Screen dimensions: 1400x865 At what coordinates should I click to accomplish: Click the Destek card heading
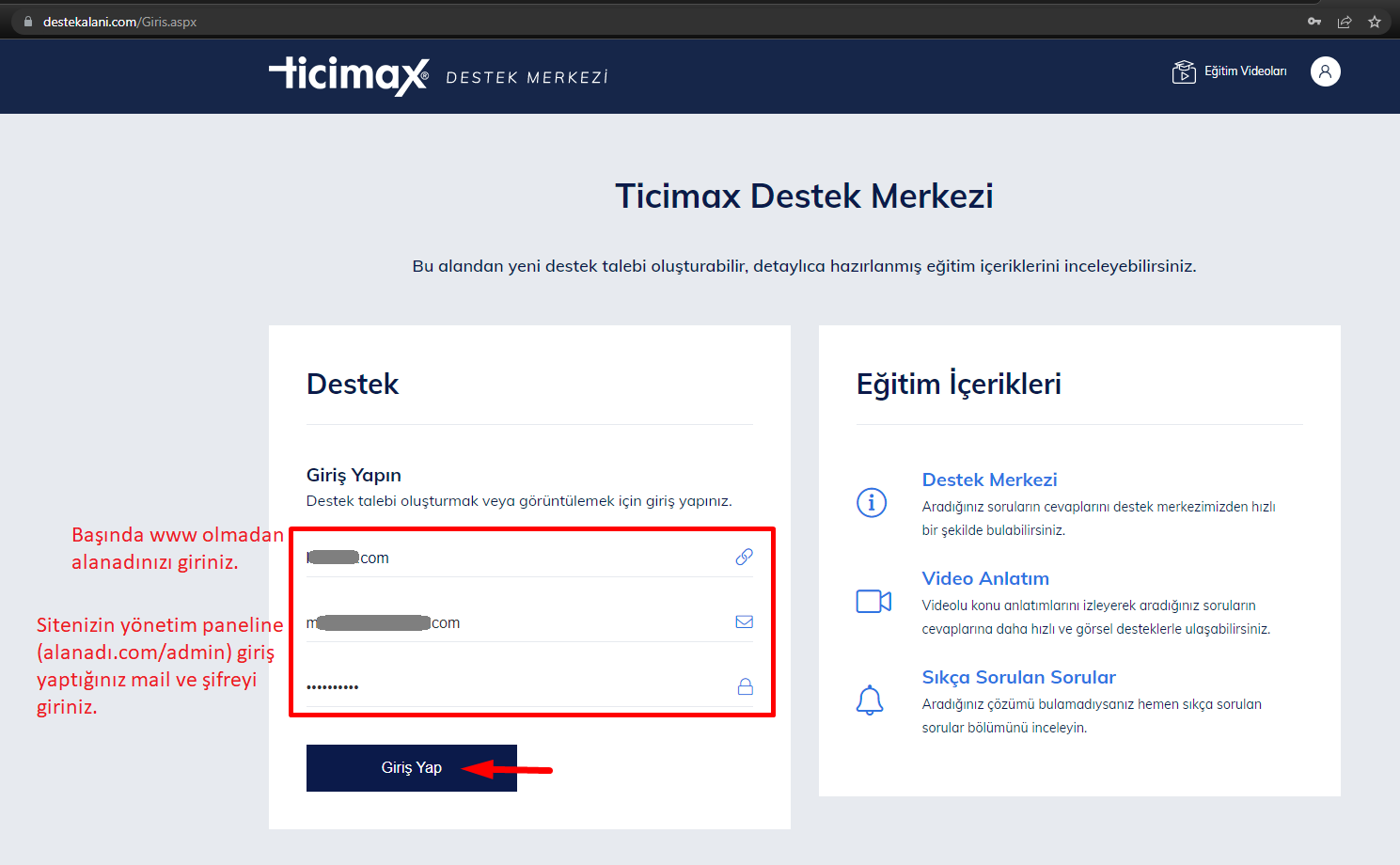pyautogui.click(x=353, y=384)
